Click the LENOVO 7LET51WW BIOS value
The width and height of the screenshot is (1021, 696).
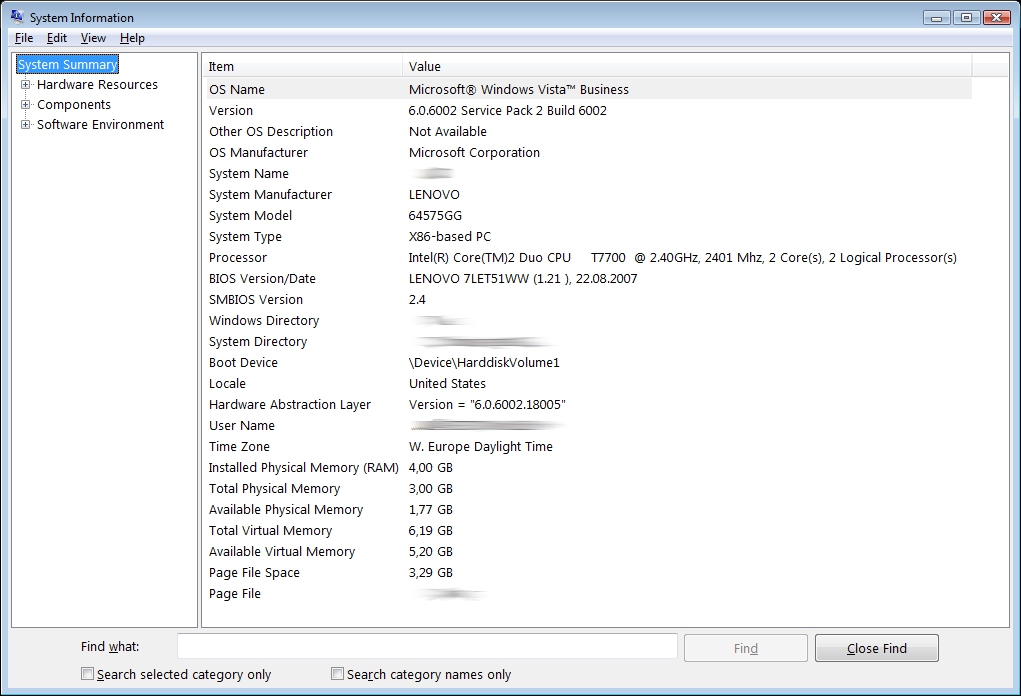[x=523, y=279]
